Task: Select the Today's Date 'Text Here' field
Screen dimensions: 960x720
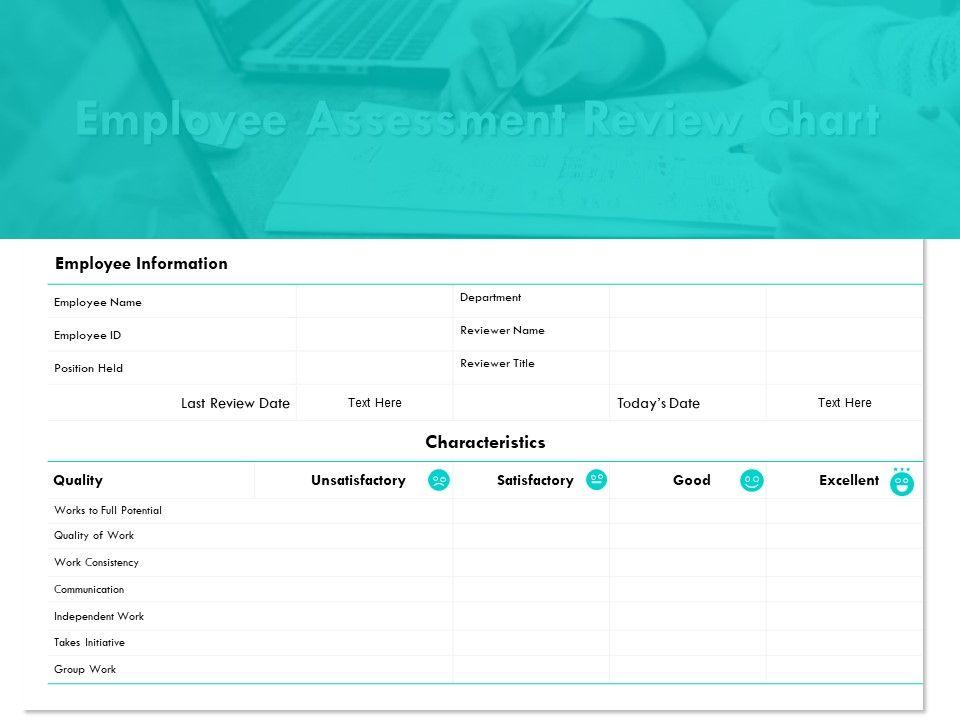Action: click(x=844, y=403)
